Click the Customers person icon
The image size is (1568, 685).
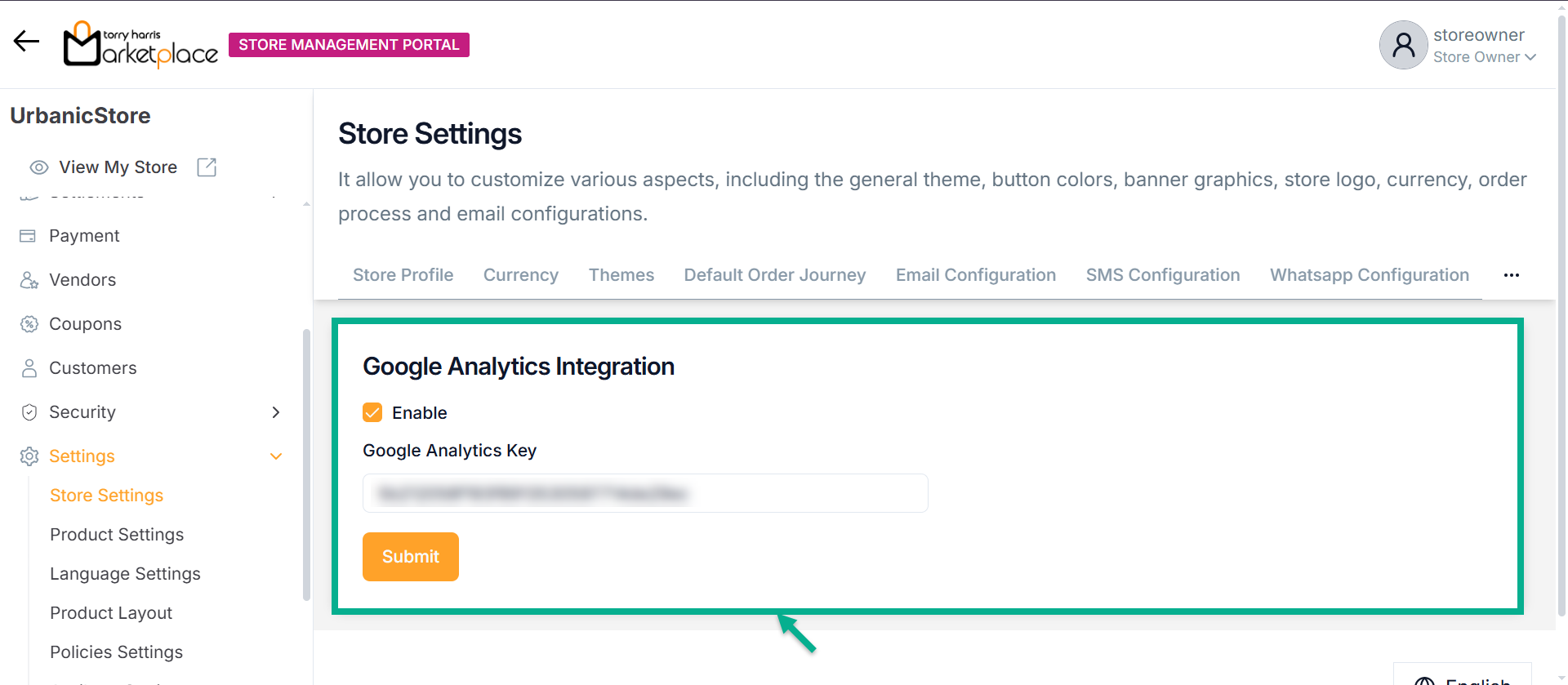pyautogui.click(x=29, y=368)
